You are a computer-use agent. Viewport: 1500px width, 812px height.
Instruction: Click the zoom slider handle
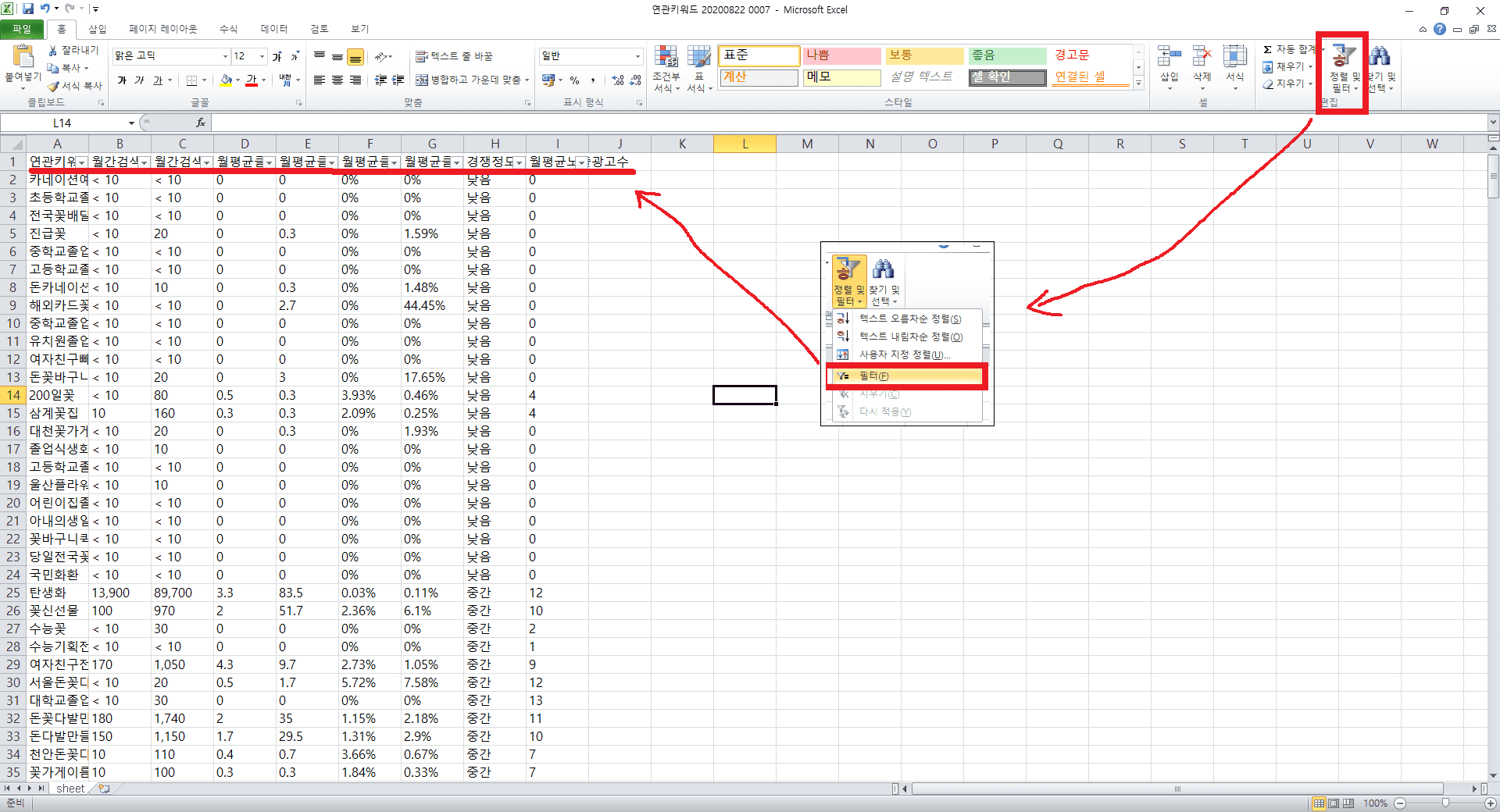coord(1445,803)
